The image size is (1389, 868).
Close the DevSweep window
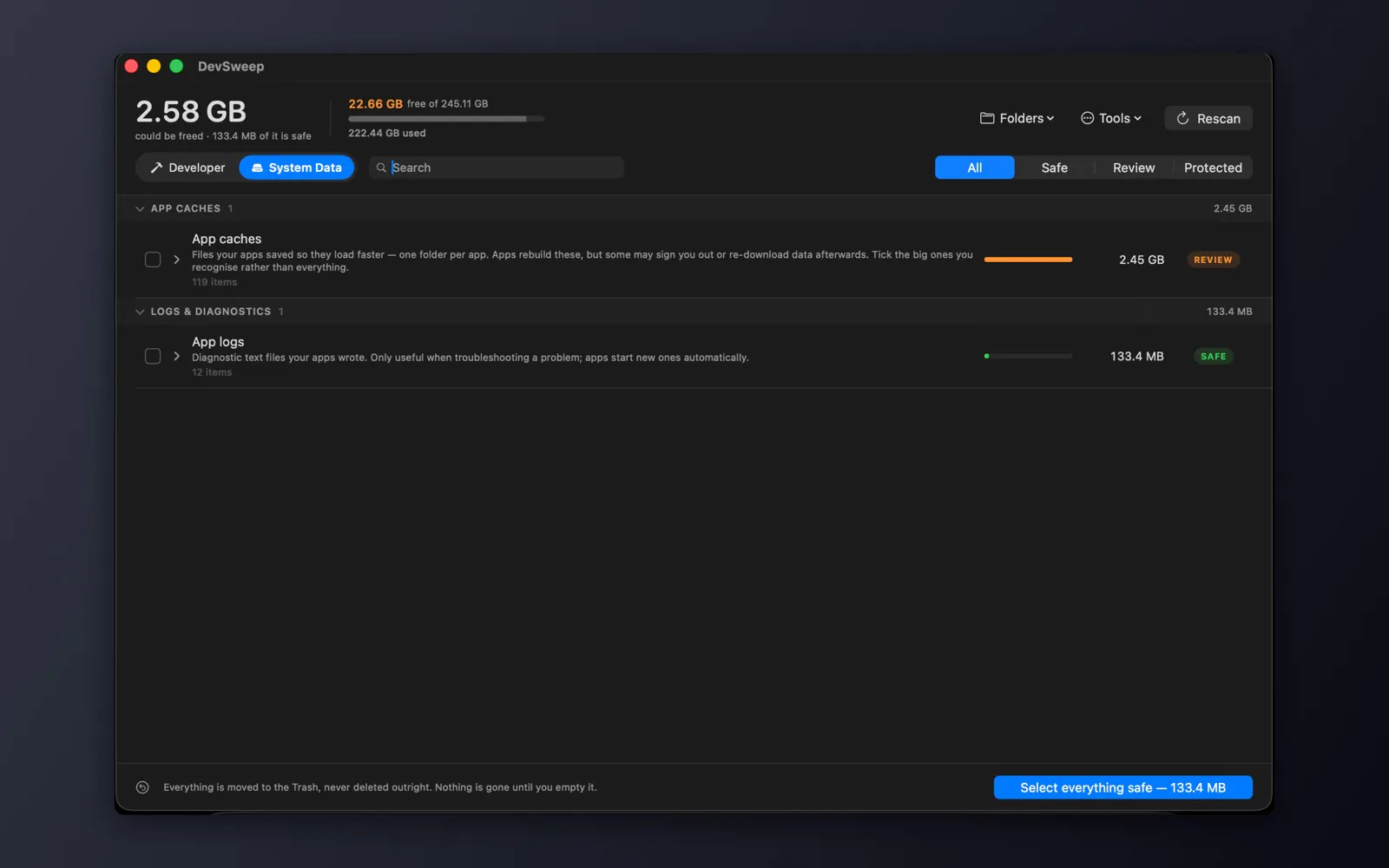pyautogui.click(x=132, y=66)
